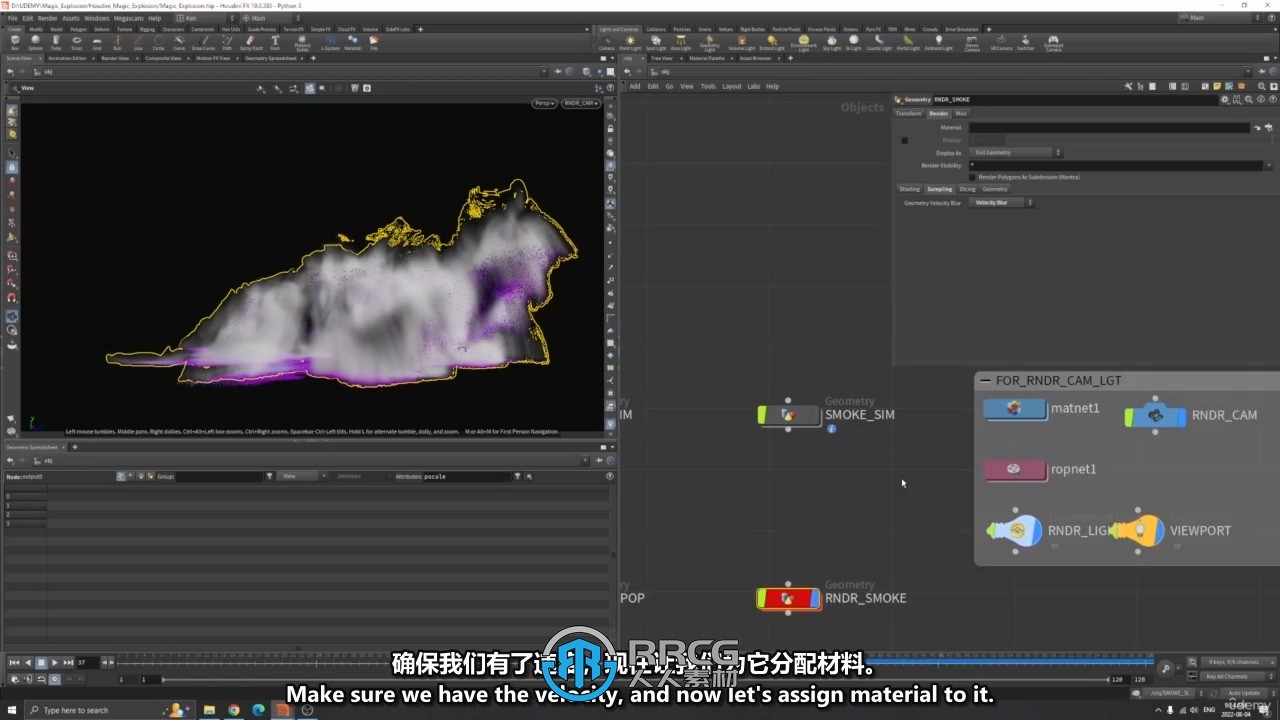
Task: Add a Volume Light from the shelf
Action: pos(741,43)
